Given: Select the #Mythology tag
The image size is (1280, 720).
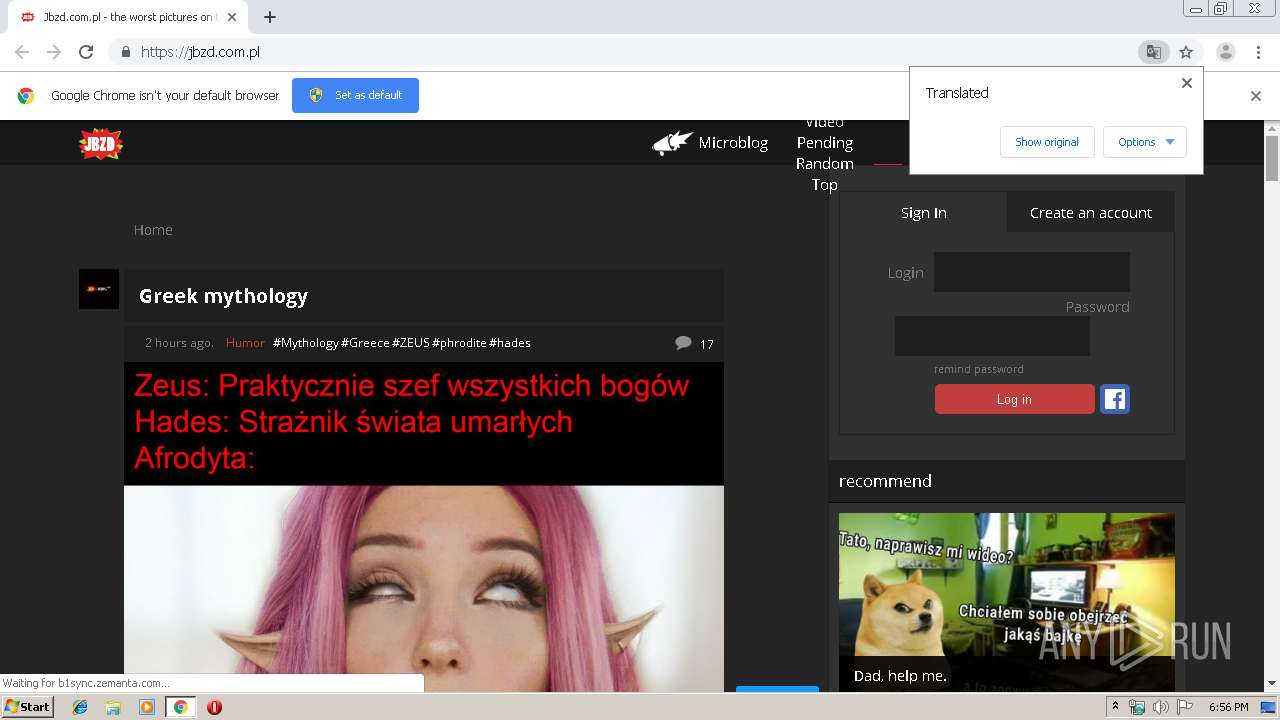Looking at the screenshot, I should pyautogui.click(x=306, y=343).
